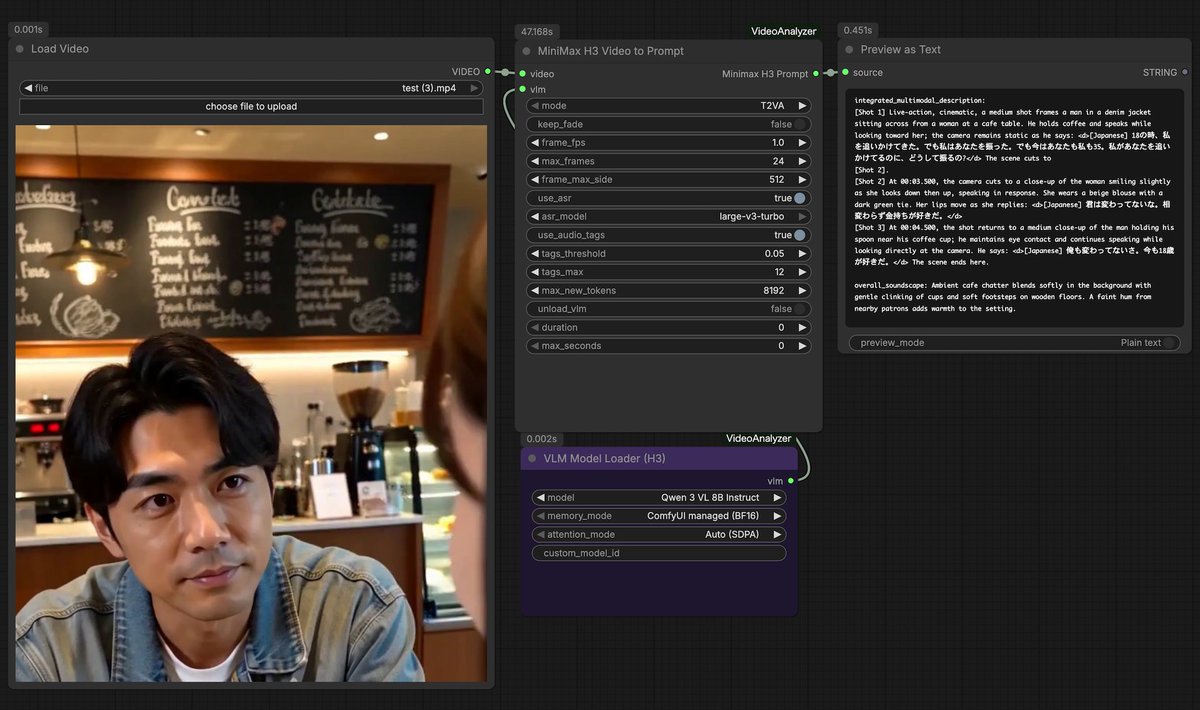
Task: Increase tags_max with right arrow
Action: [x=802, y=272]
